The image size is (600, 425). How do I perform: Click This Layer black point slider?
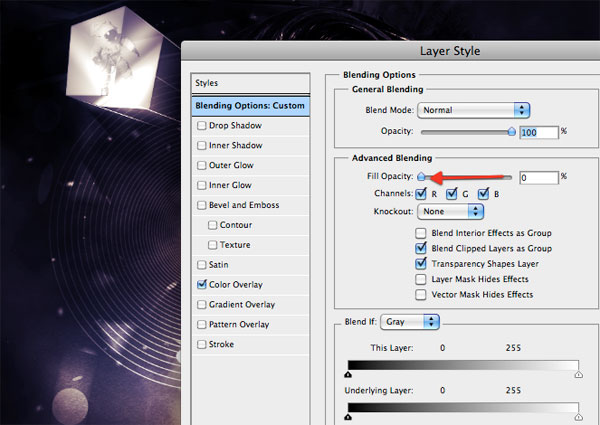pyautogui.click(x=348, y=375)
